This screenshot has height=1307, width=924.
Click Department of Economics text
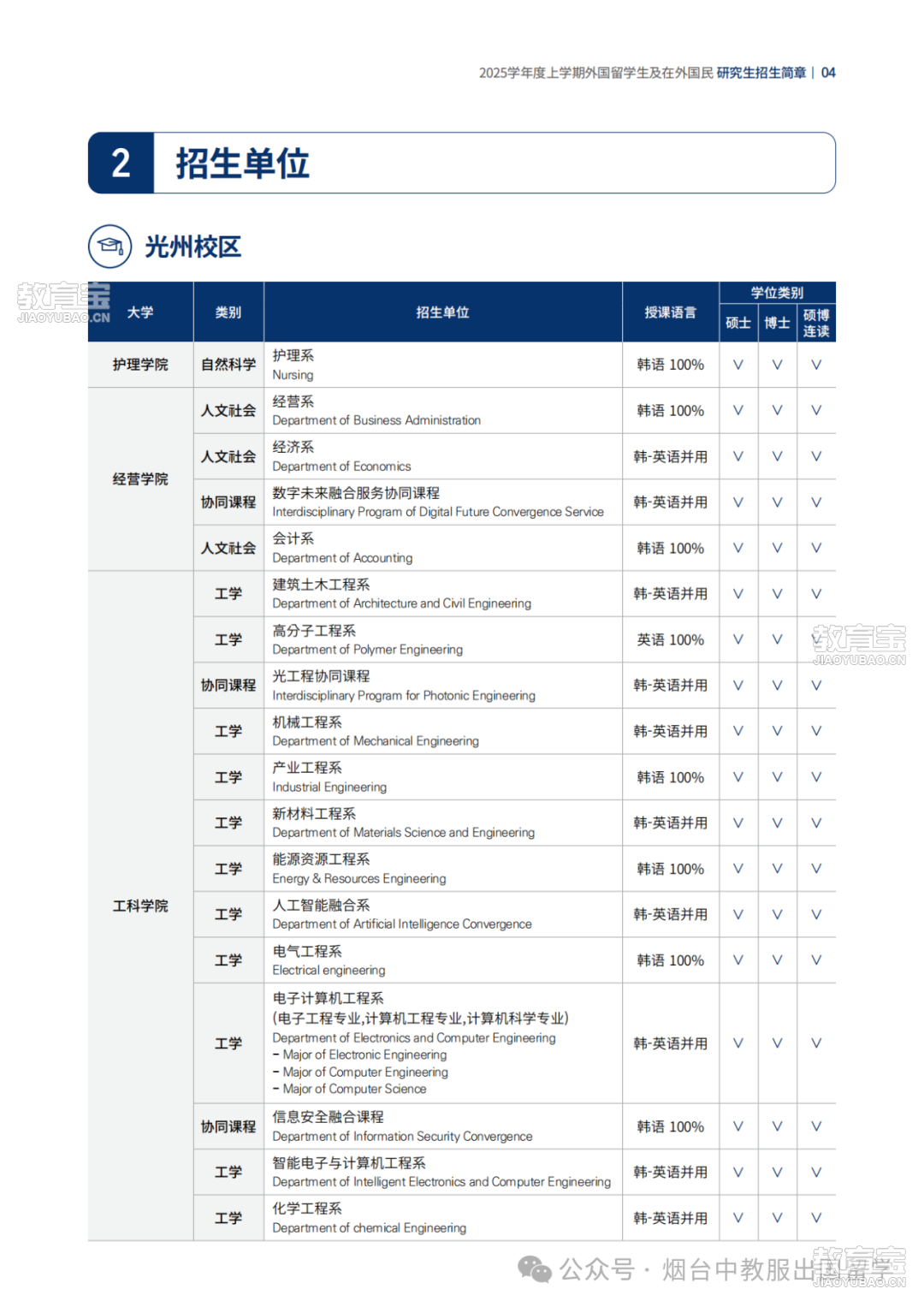click(x=341, y=466)
